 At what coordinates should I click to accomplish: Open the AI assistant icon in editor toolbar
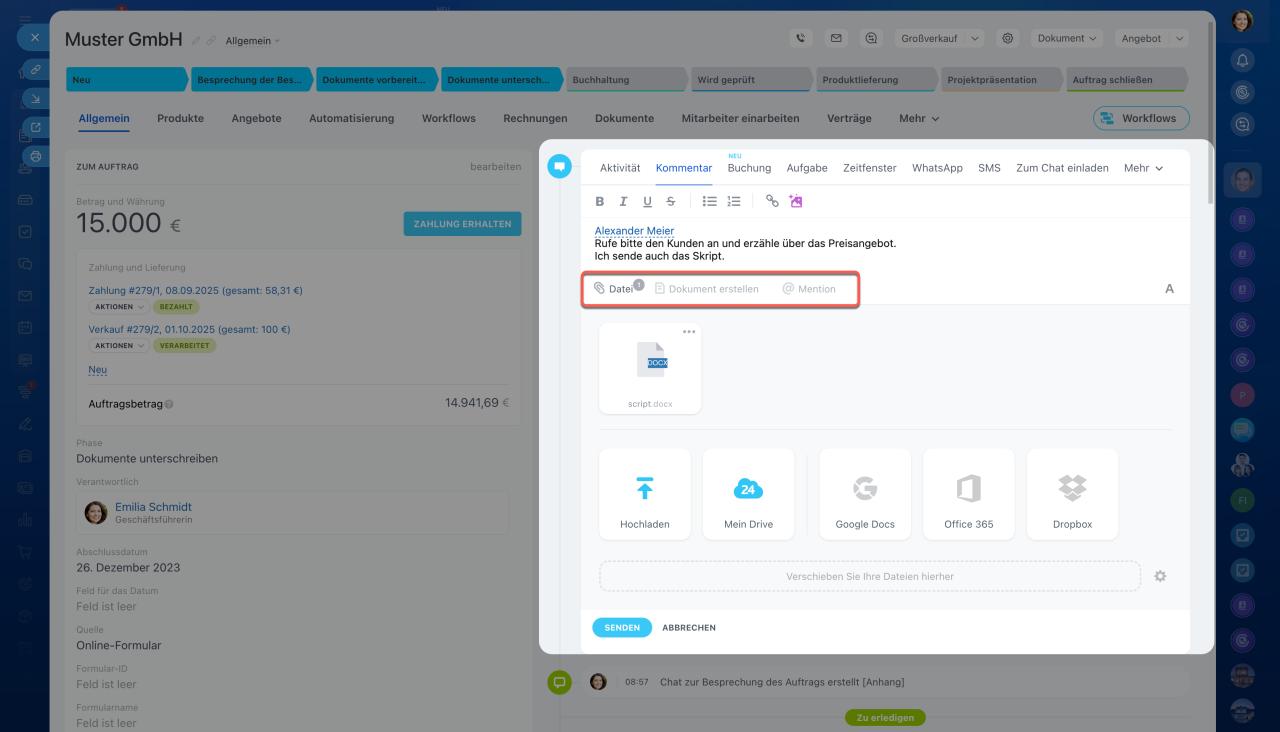click(x=796, y=201)
